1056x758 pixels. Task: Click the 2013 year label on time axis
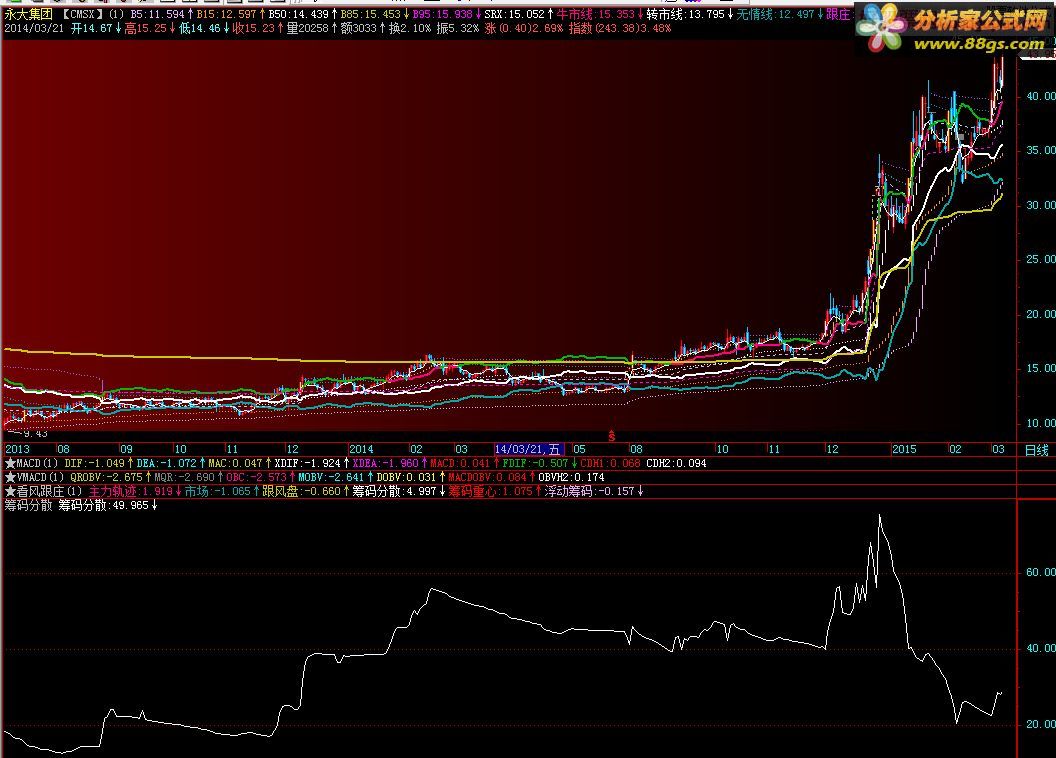(18, 449)
